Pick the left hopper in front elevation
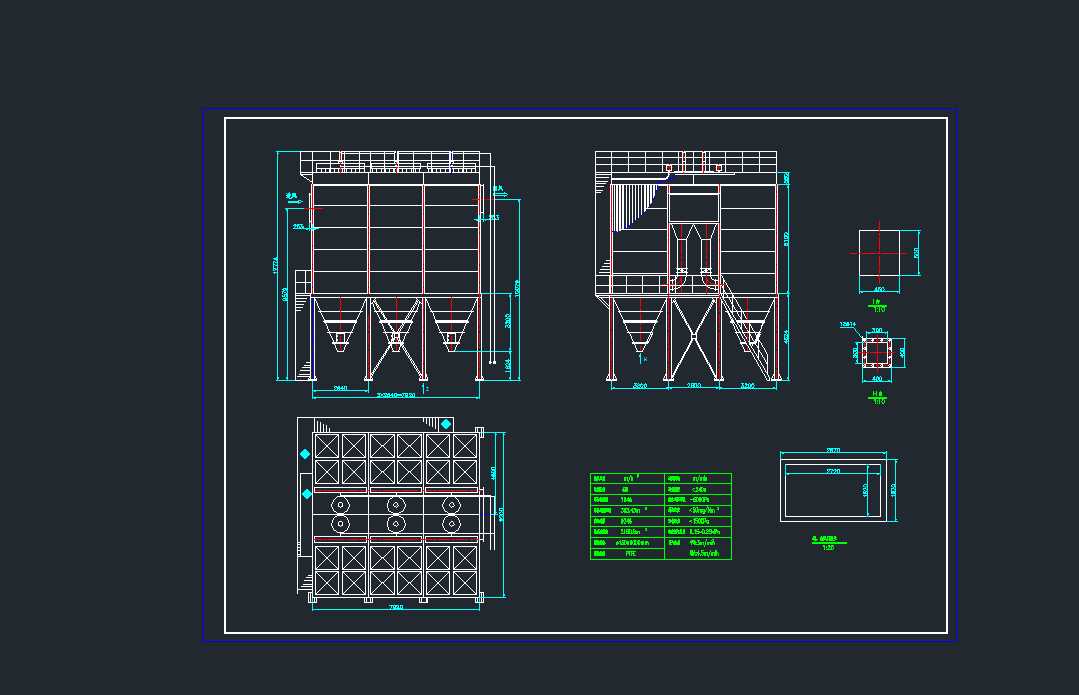This screenshot has height=695, width=1079. coord(340,325)
